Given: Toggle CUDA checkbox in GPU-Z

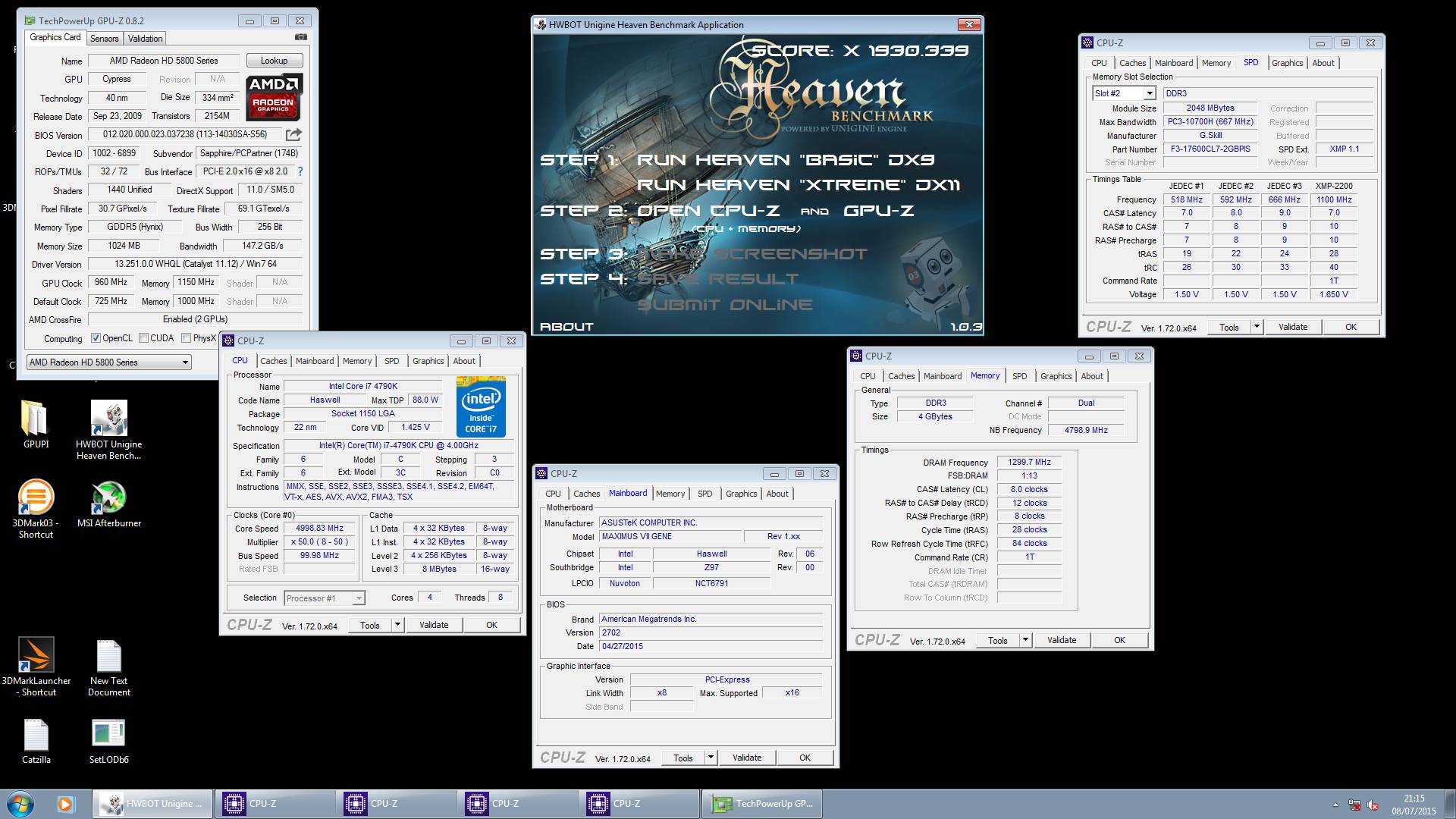Looking at the screenshot, I should (x=143, y=338).
